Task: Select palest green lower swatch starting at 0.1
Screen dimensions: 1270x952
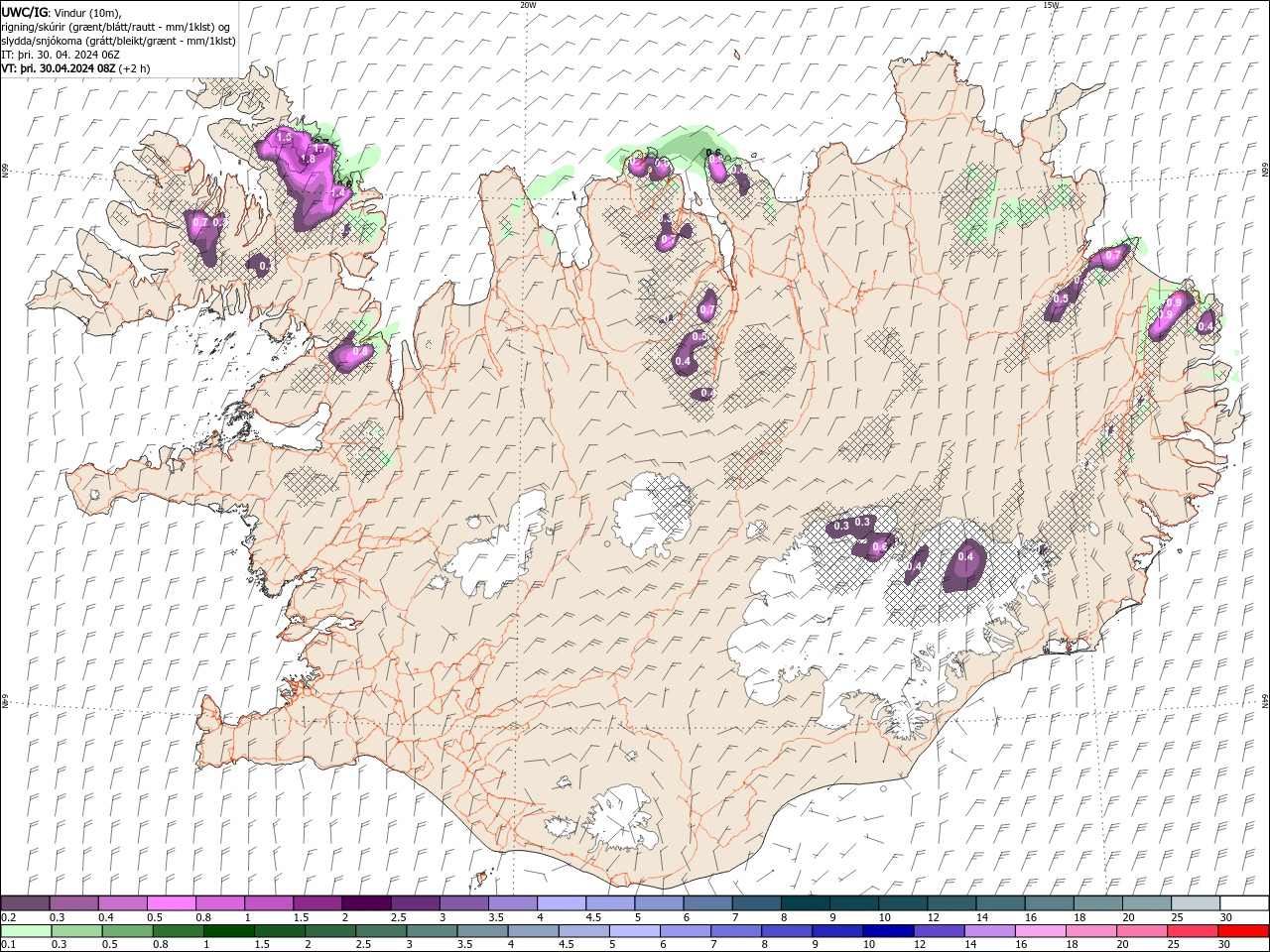Action: [x=27, y=931]
